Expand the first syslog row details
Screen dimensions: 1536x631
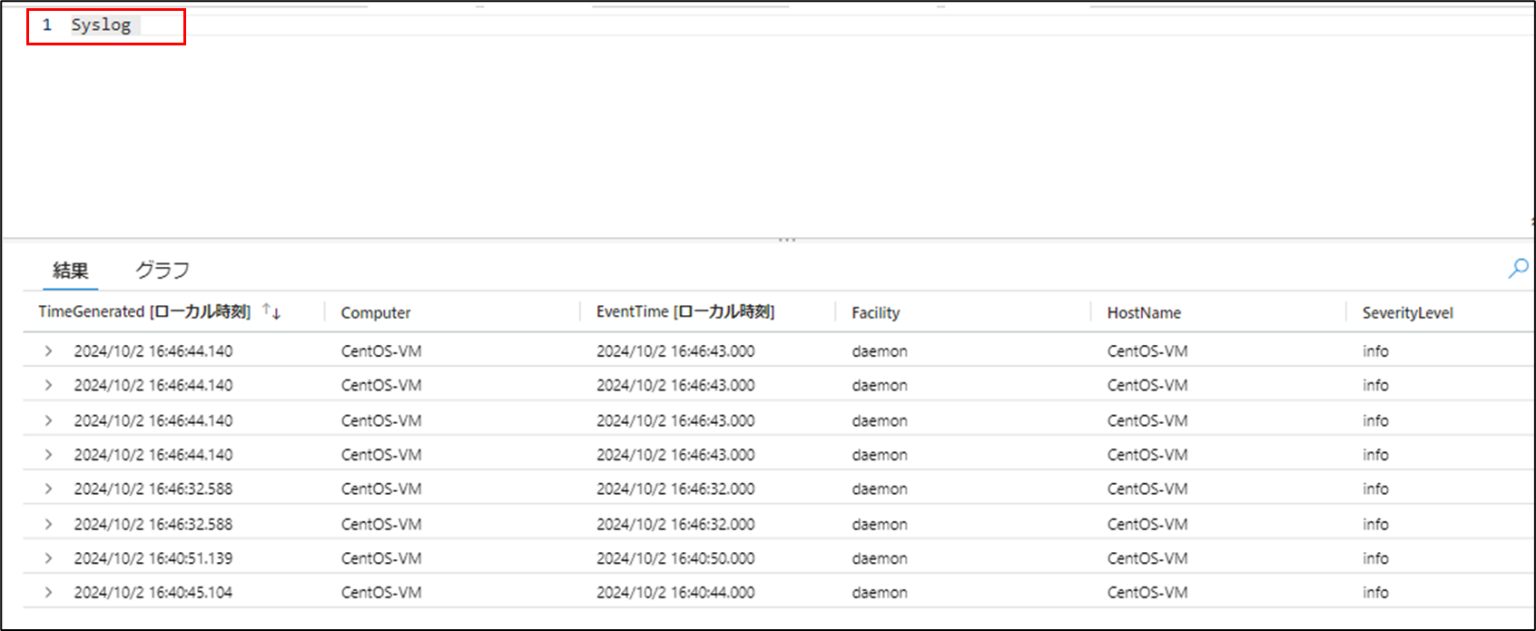coord(46,351)
